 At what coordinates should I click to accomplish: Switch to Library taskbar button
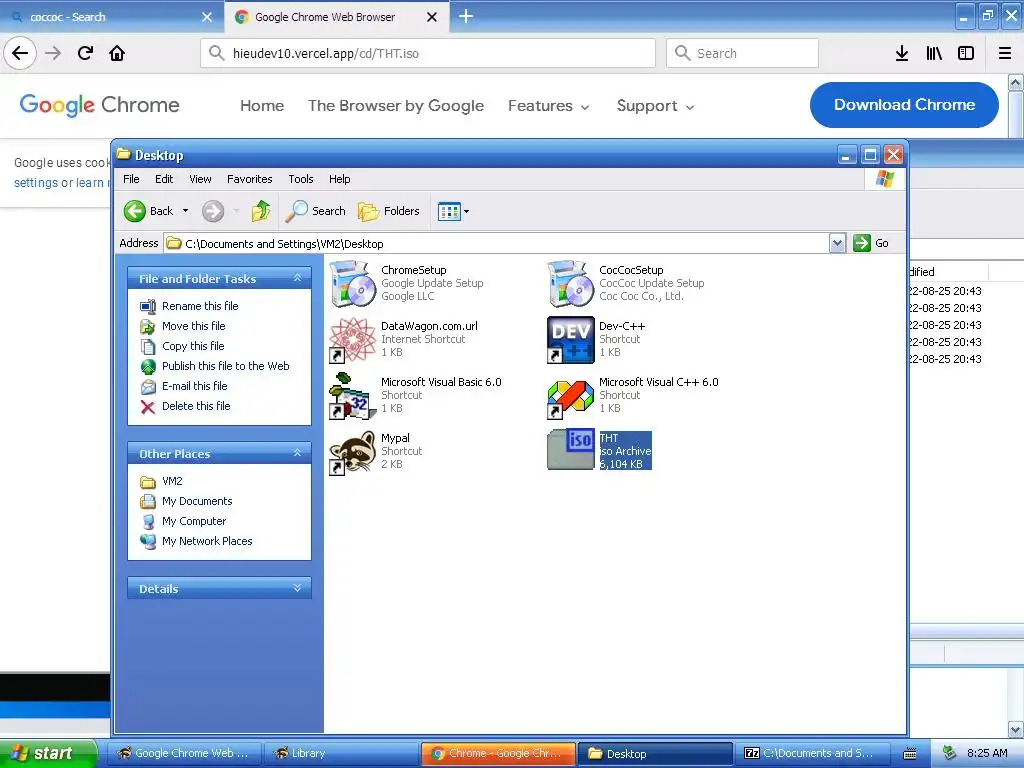341,753
